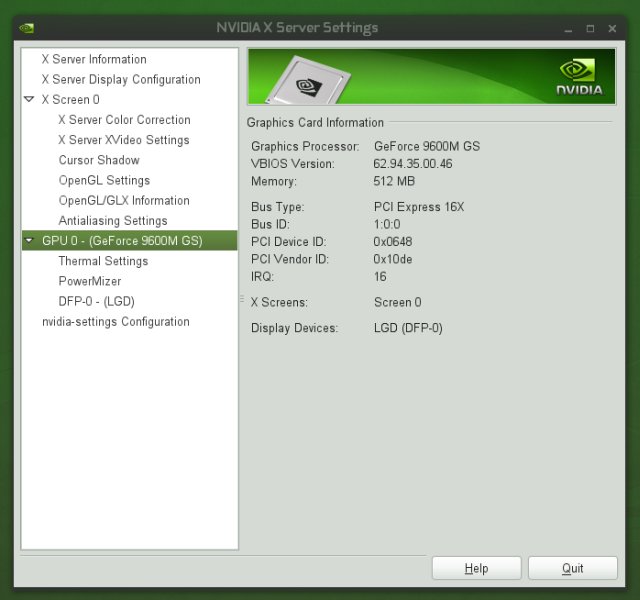Viewport: 640px width, 600px height.
Task: Click the pane divider handle
Action: tap(242, 299)
